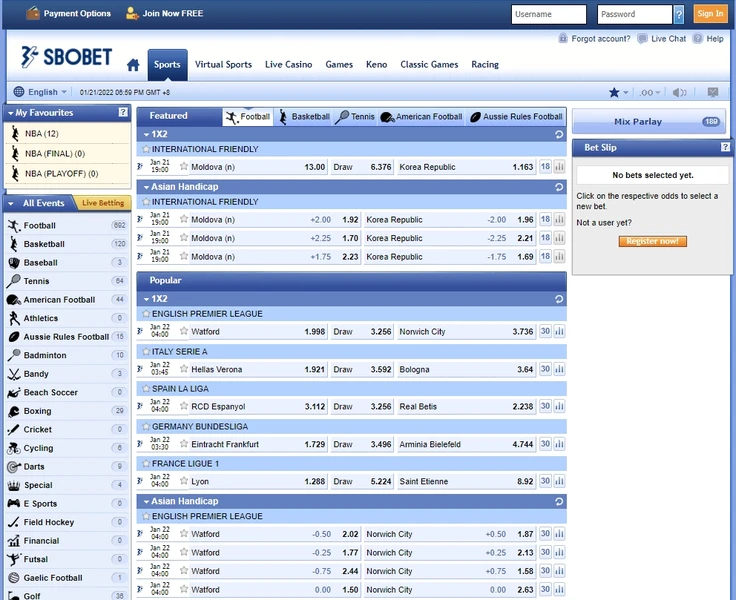Go to the Home page icon
The height and width of the screenshot is (600, 736).
[133, 65]
